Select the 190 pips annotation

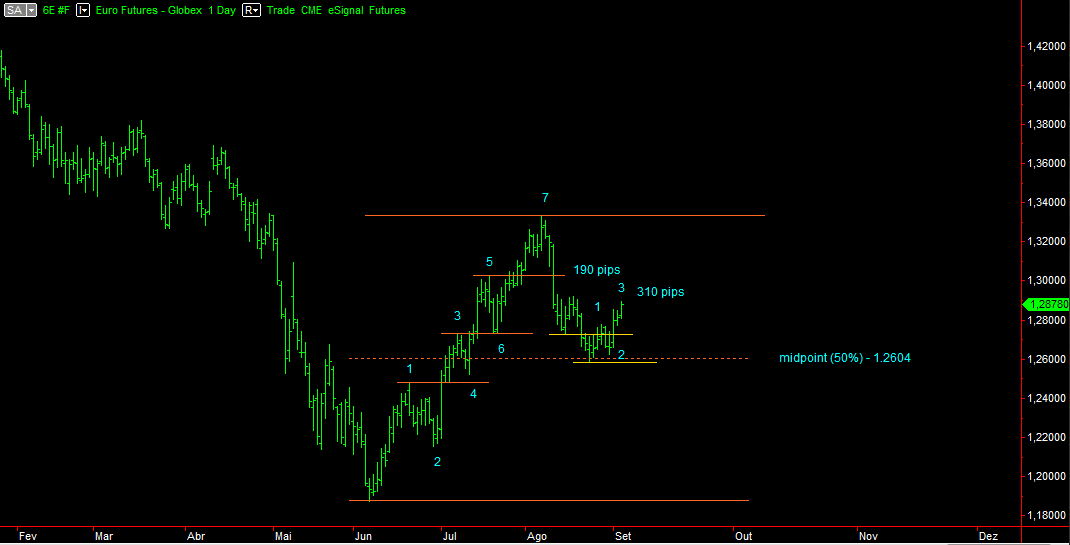point(596,269)
